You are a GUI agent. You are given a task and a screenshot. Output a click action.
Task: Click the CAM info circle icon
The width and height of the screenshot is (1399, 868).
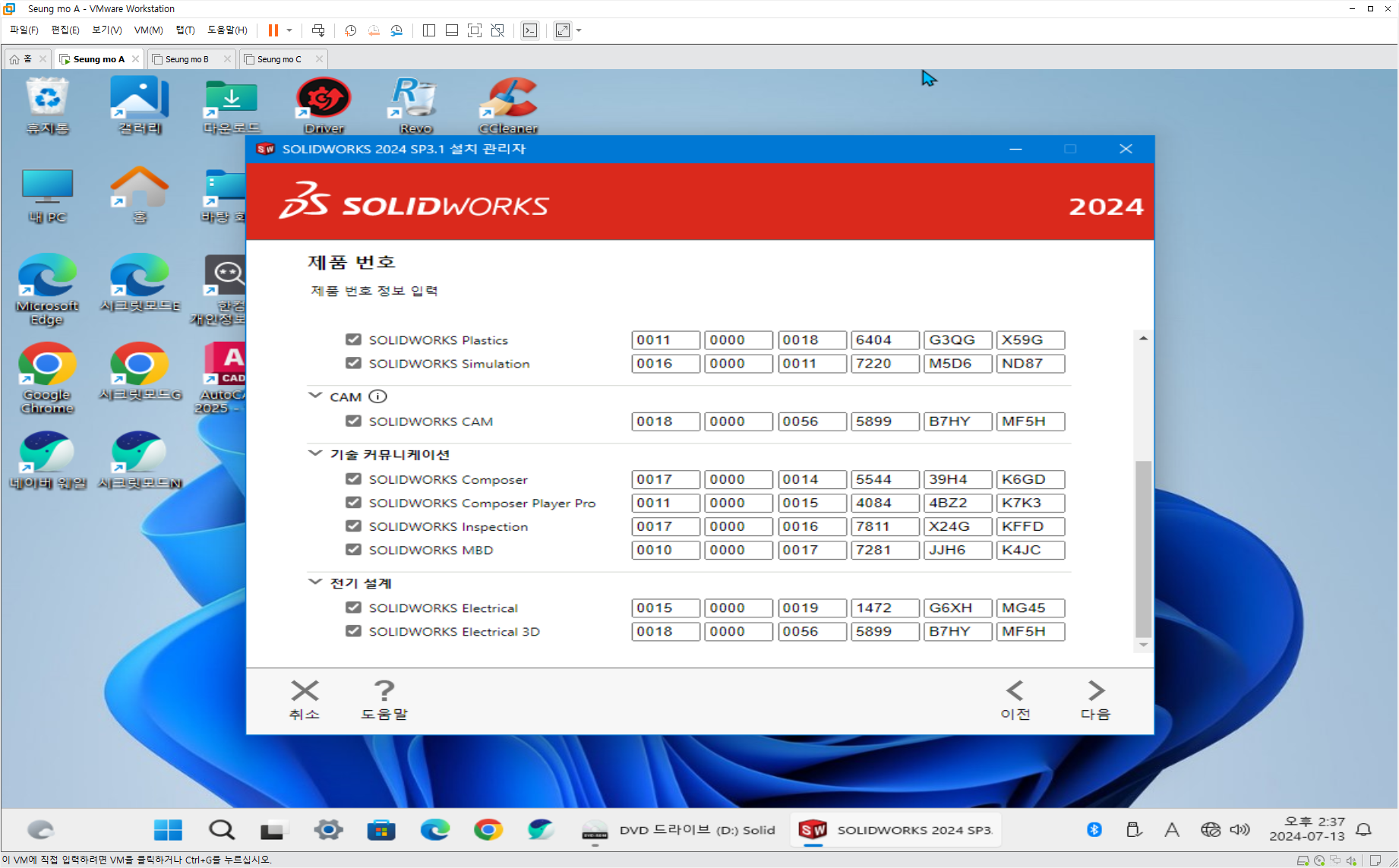click(x=377, y=396)
